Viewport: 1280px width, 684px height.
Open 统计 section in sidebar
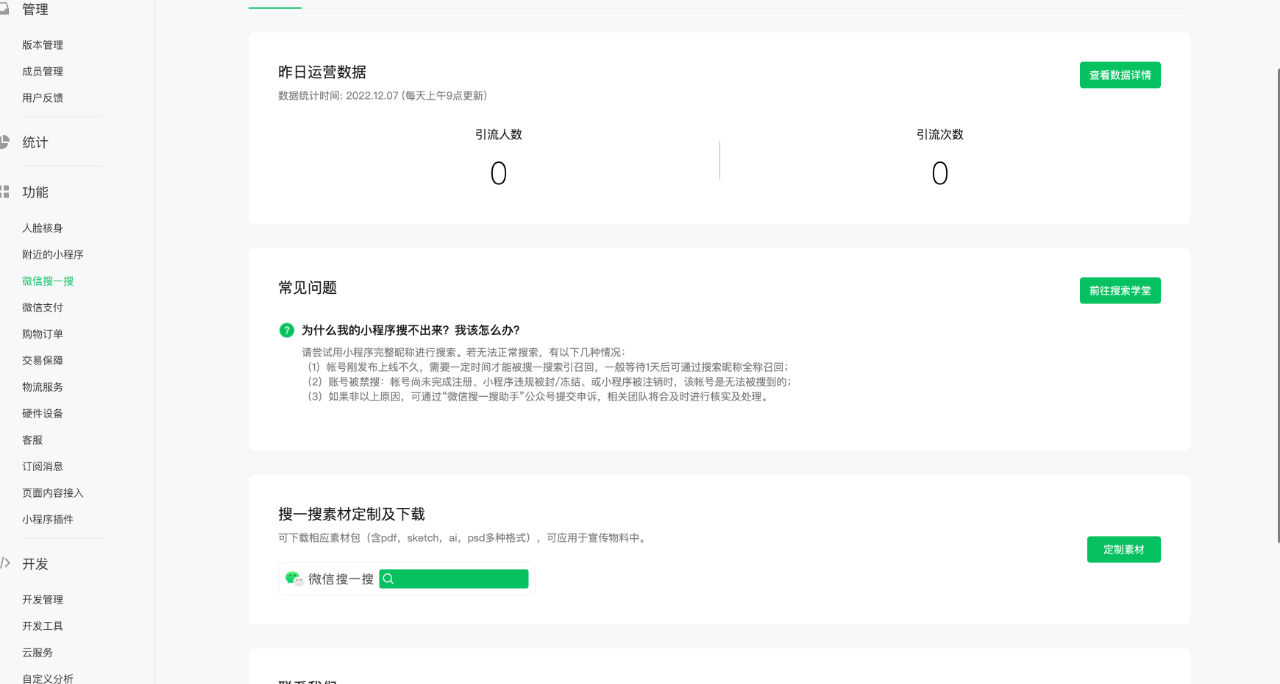pyautogui.click(x=35, y=142)
